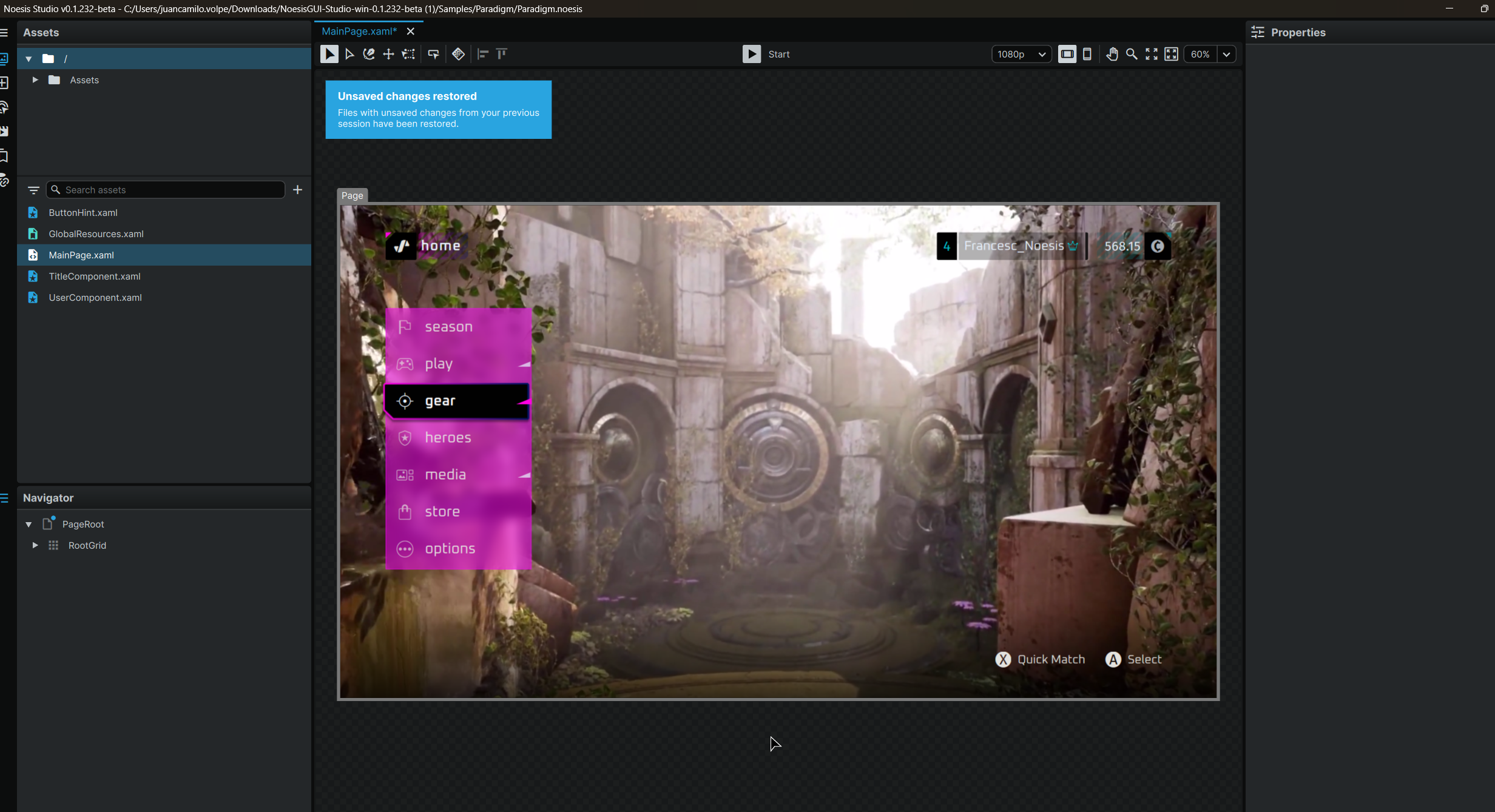This screenshot has height=812, width=1495.
Task: Select the root '/' folder row
Action: [164, 59]
